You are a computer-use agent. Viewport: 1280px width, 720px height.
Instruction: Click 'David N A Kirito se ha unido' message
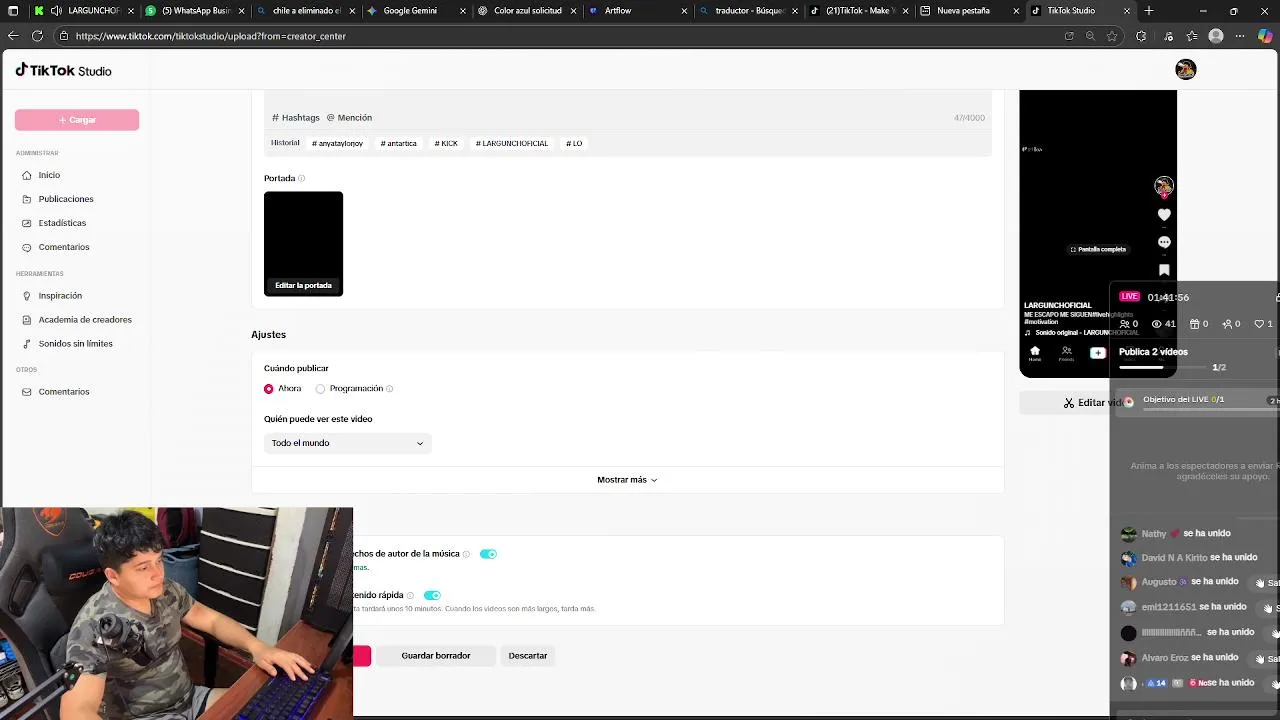(x=1189, y=558)
